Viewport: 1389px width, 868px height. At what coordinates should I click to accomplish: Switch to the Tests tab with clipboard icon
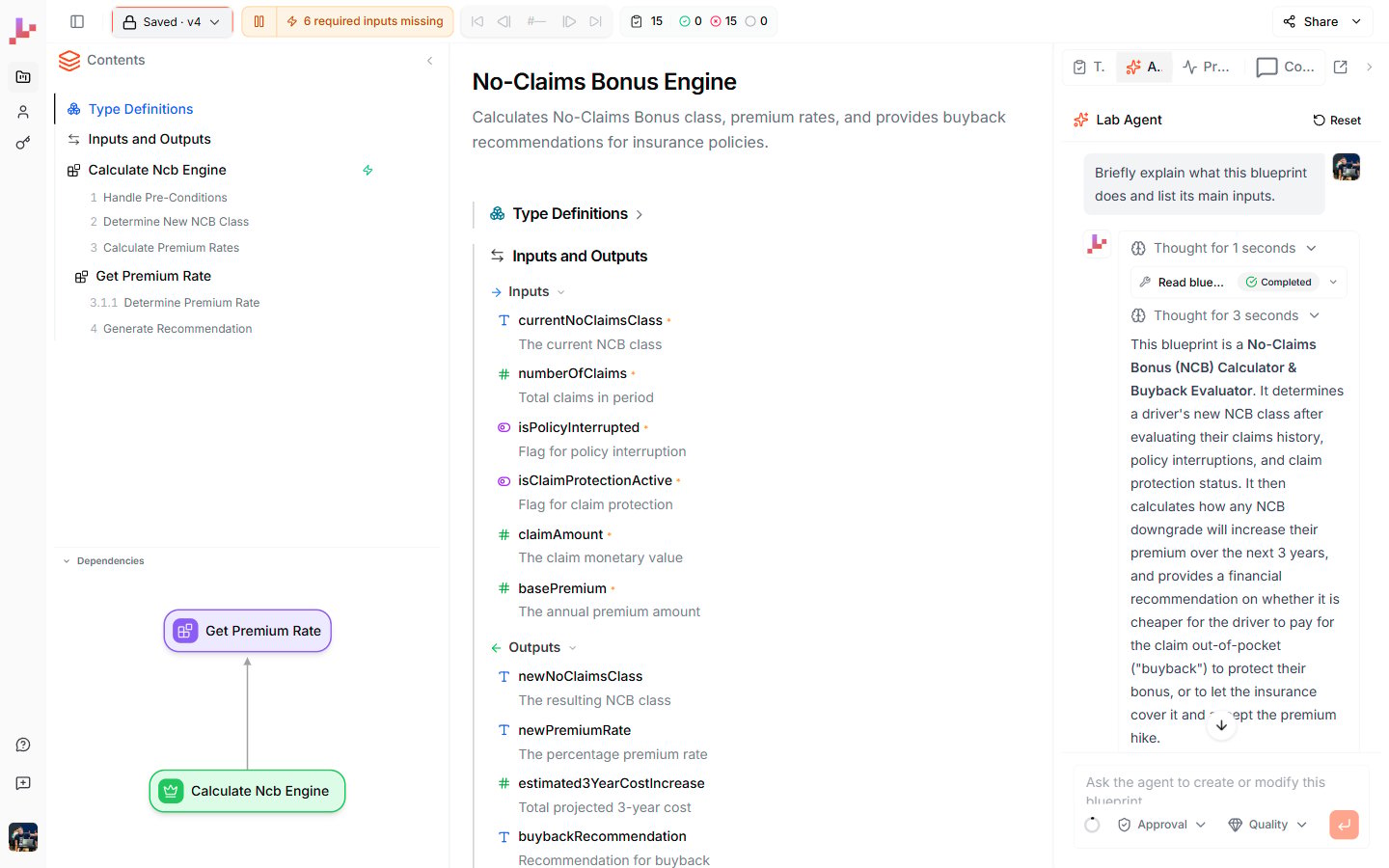click(x=1089, y=67)
